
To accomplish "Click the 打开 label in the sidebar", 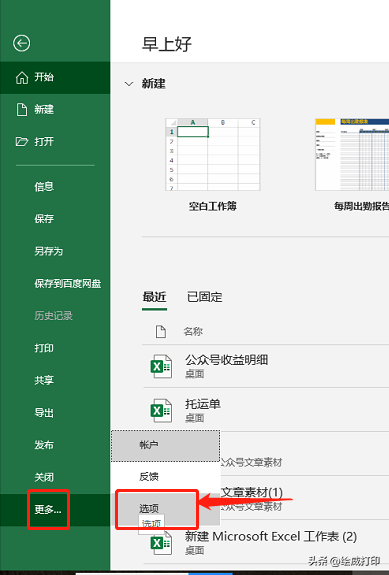I will 44,142.
